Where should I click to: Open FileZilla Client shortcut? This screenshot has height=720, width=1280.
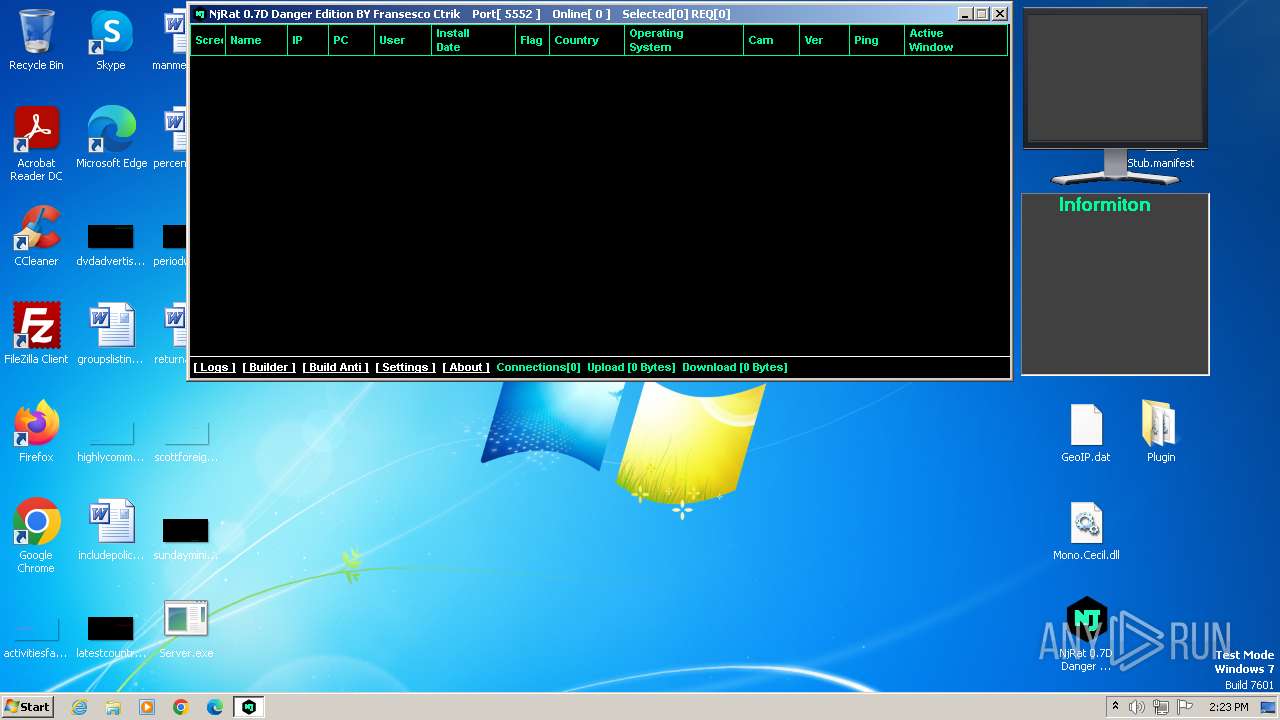click(36, 334)
